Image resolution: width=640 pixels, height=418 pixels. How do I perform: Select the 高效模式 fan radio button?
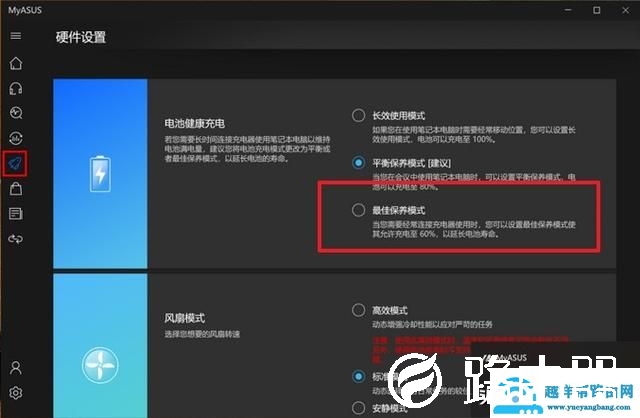pos(358,310)
